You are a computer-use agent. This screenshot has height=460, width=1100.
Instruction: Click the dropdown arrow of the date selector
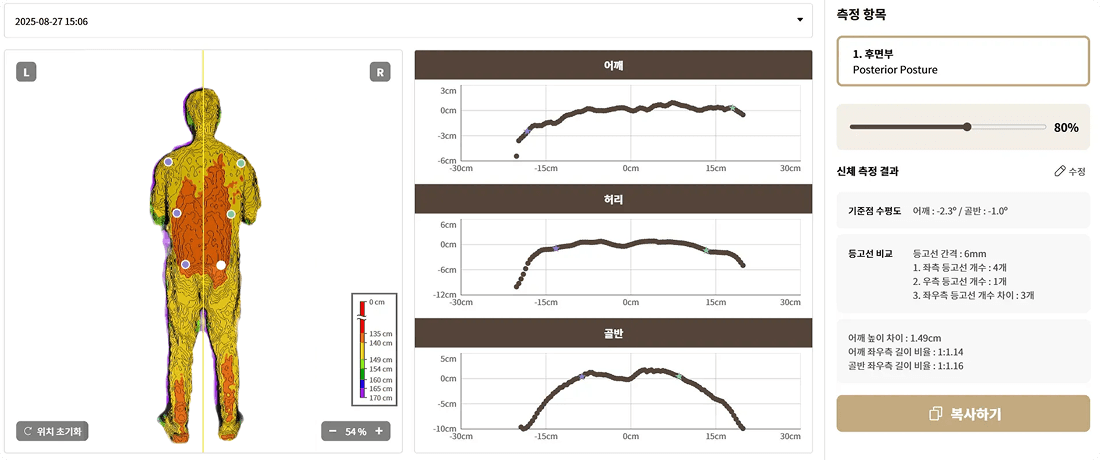[x=799, y=21]
